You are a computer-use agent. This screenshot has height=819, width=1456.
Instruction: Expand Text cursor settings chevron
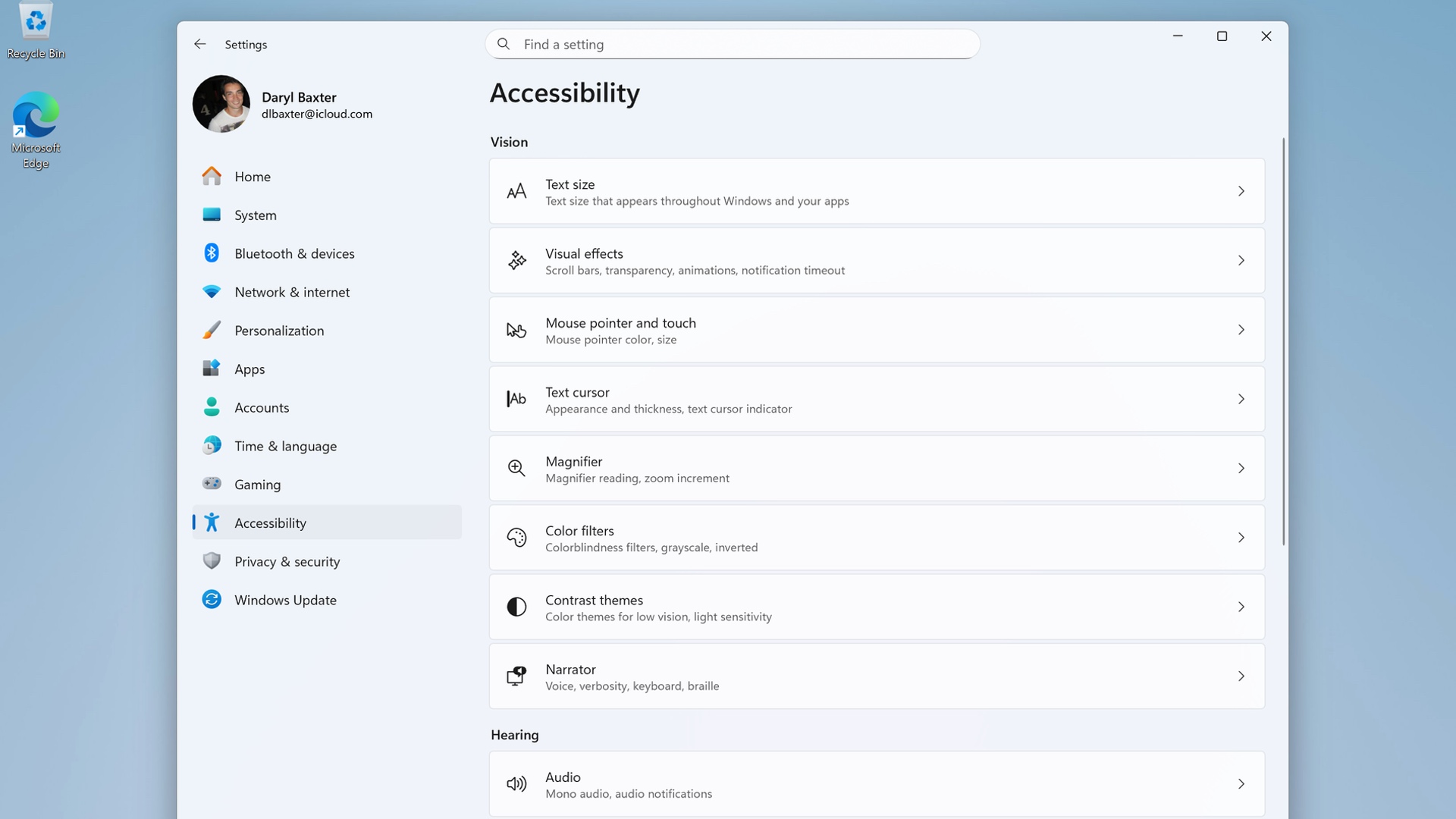pyautogui.click(x=1241, y=399)
